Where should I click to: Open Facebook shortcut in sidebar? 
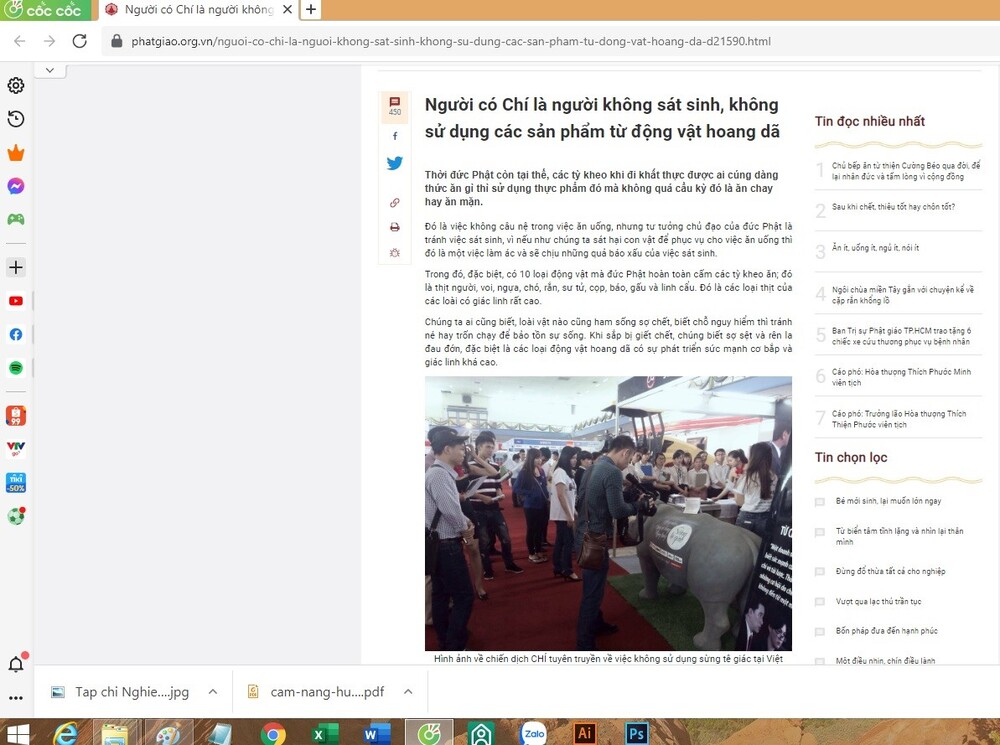[16, 334]
